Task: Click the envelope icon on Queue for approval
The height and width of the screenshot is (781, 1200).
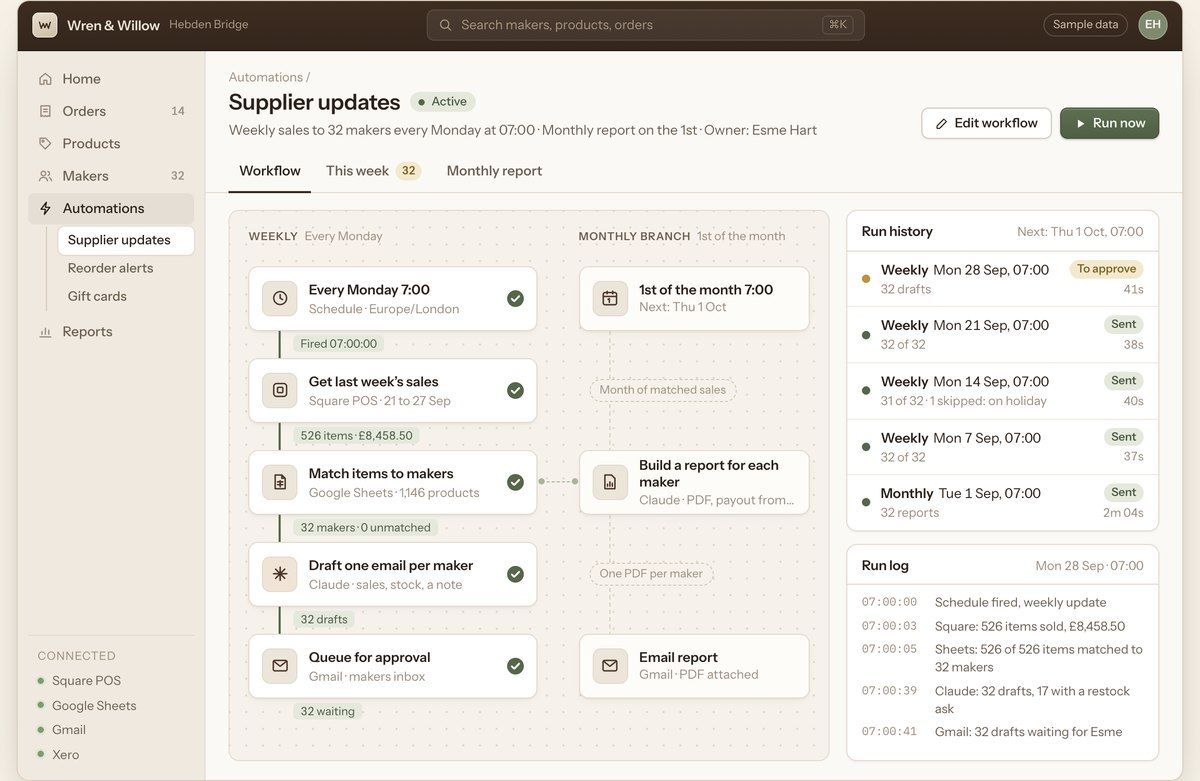Action: pos(280,666)
